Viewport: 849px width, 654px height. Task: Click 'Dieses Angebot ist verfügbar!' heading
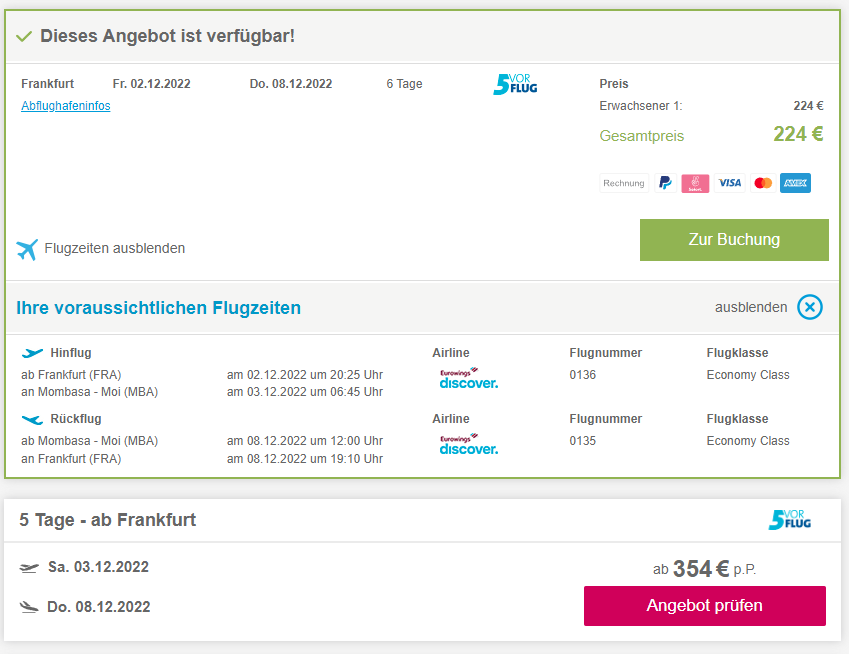(x=167, y=36)
